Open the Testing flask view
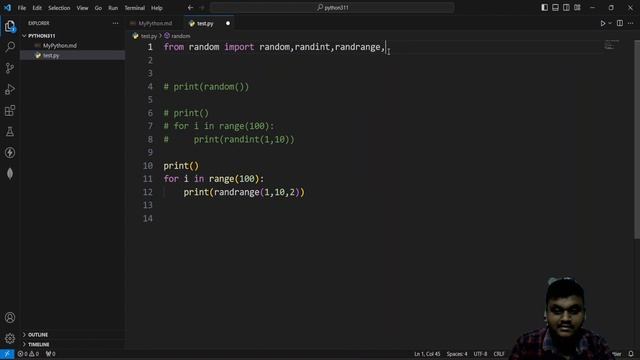Screen dimensions: 640x360 (10, 131)
